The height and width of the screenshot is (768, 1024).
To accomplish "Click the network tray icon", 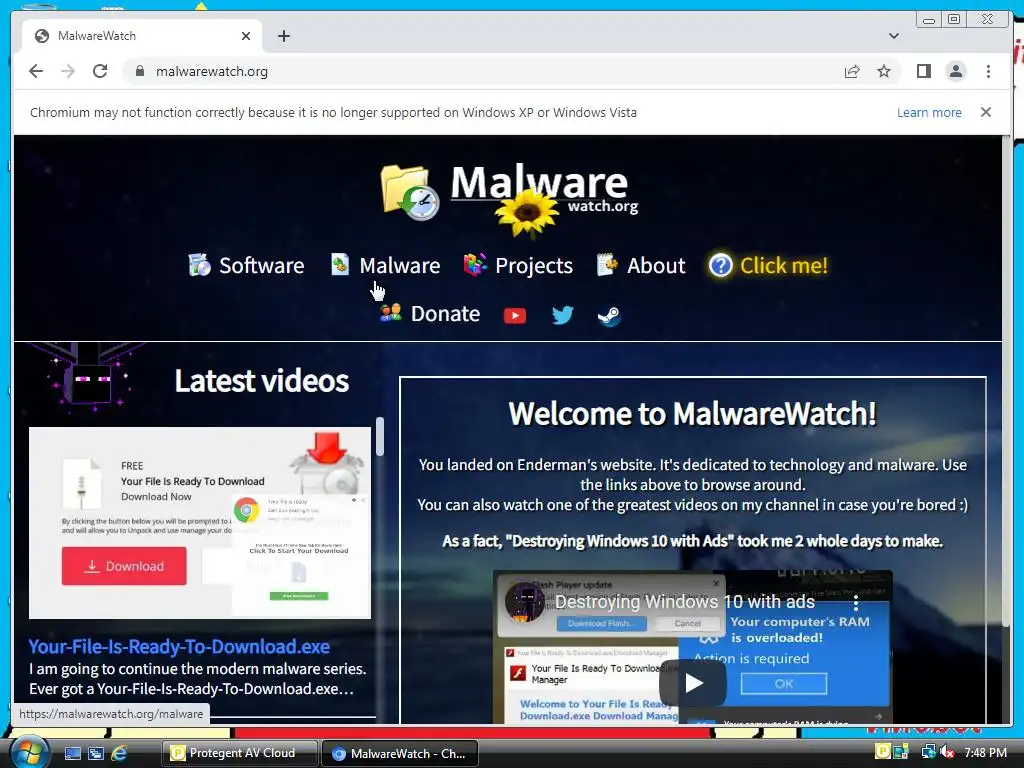I will [x=928, y=752].
